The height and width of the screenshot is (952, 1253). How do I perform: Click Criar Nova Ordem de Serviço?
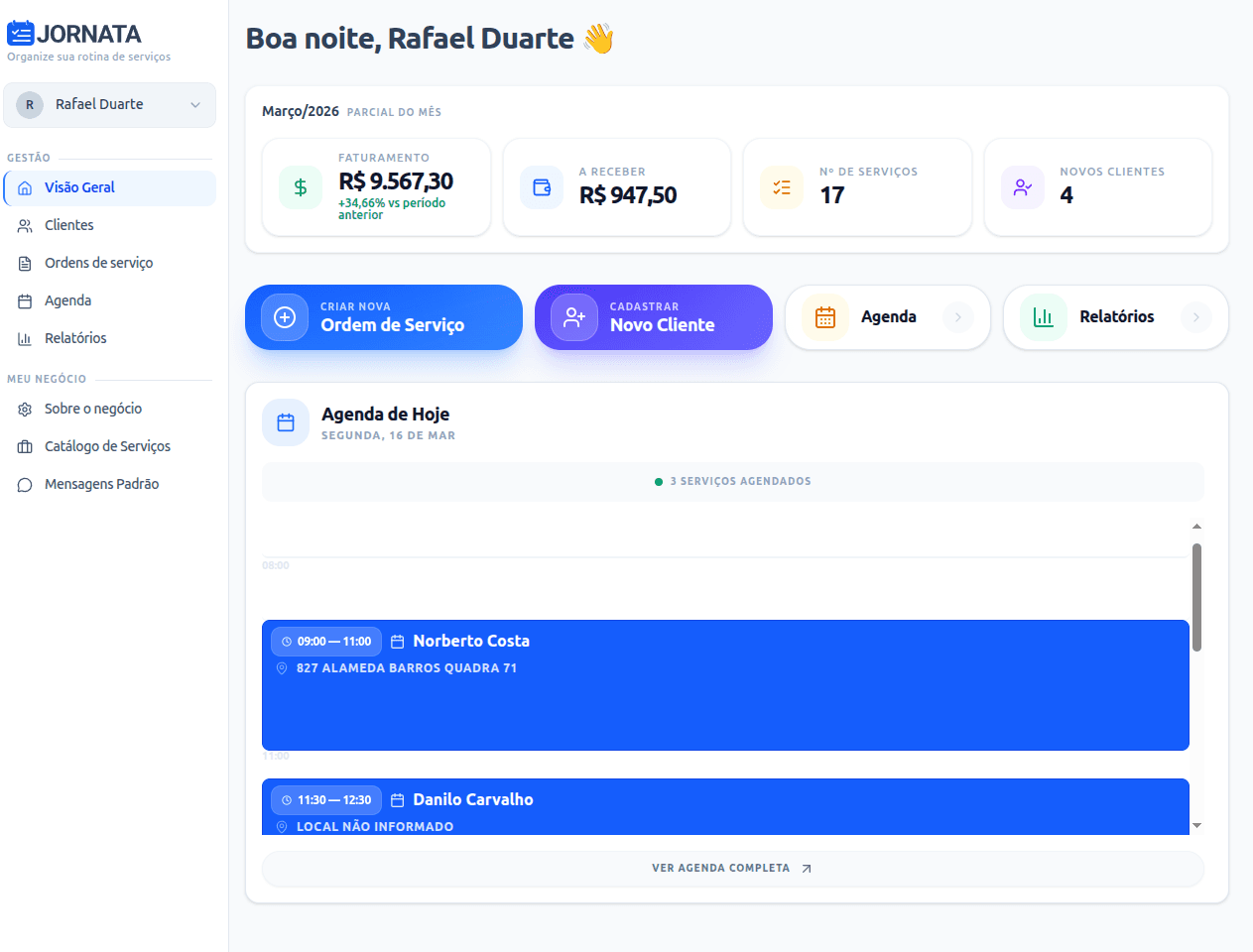point(383,317)
